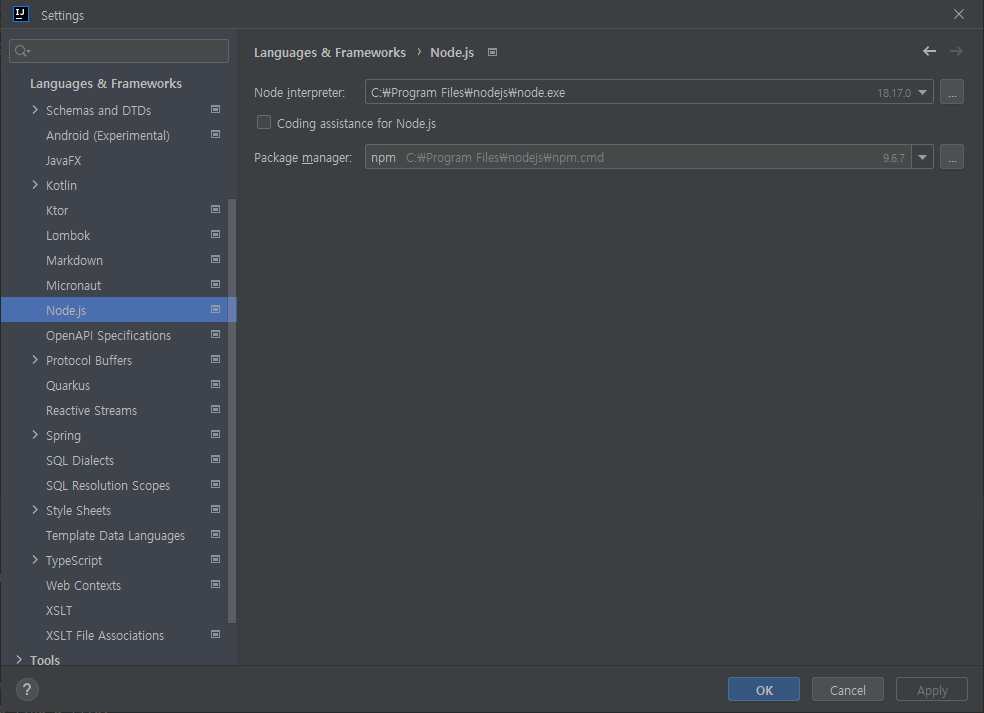Browse for Node interpreter with ellipsis button
Image resolution: width=984 pixels, height=713 pixels.
(952, 92)
